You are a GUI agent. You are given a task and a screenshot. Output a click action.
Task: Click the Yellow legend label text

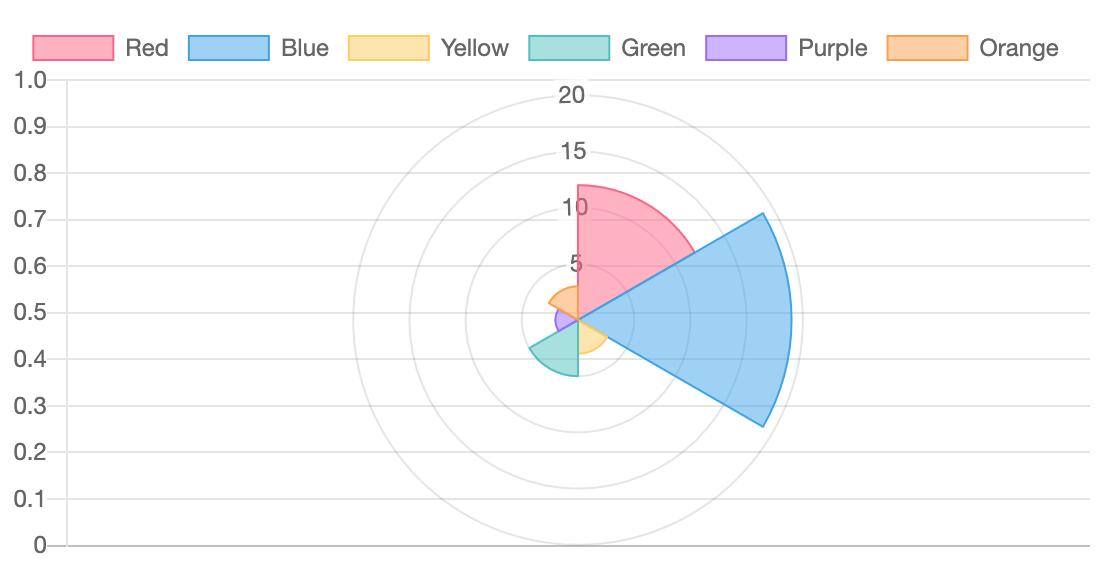[475, 48]
